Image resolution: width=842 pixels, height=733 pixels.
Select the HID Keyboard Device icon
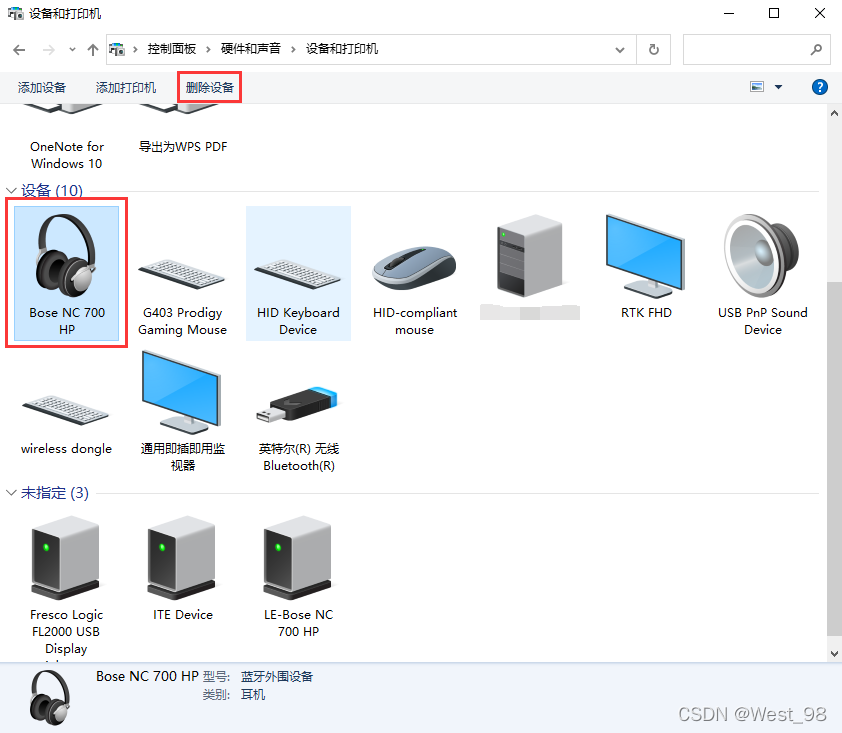(298, 273)
